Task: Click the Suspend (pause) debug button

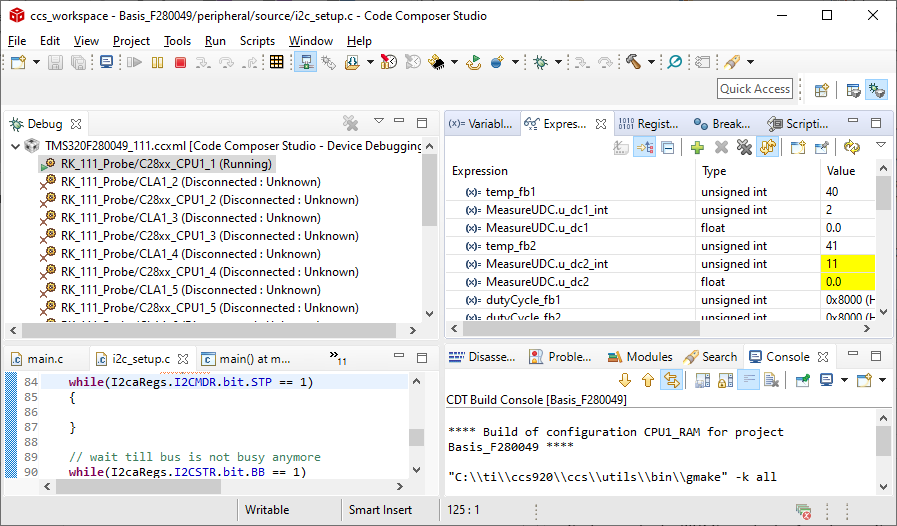Action: coord(157,62)
